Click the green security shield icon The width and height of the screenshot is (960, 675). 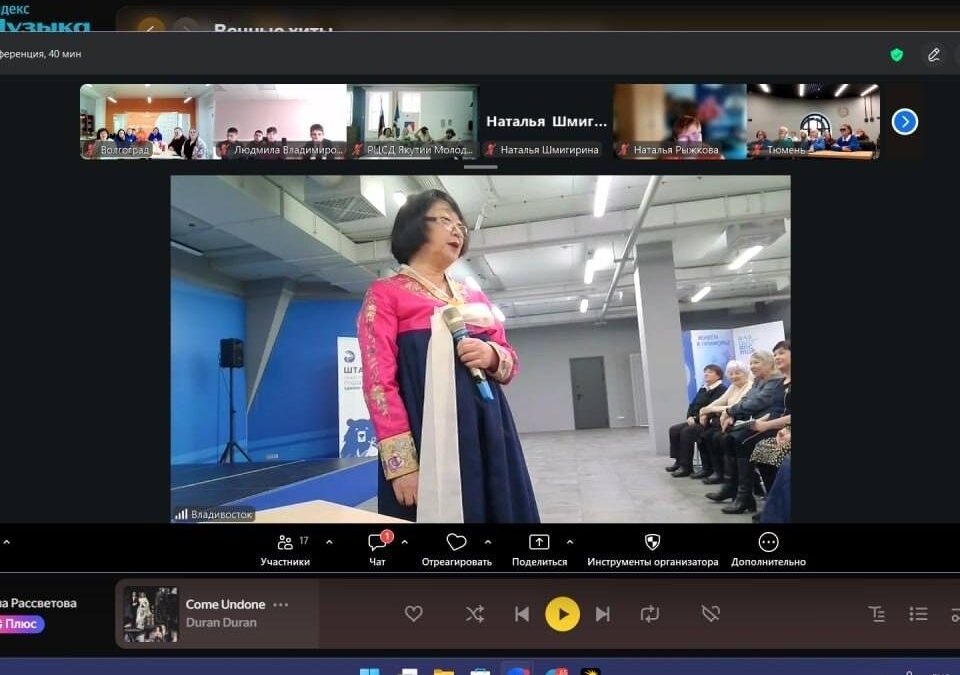click(897, 55)
